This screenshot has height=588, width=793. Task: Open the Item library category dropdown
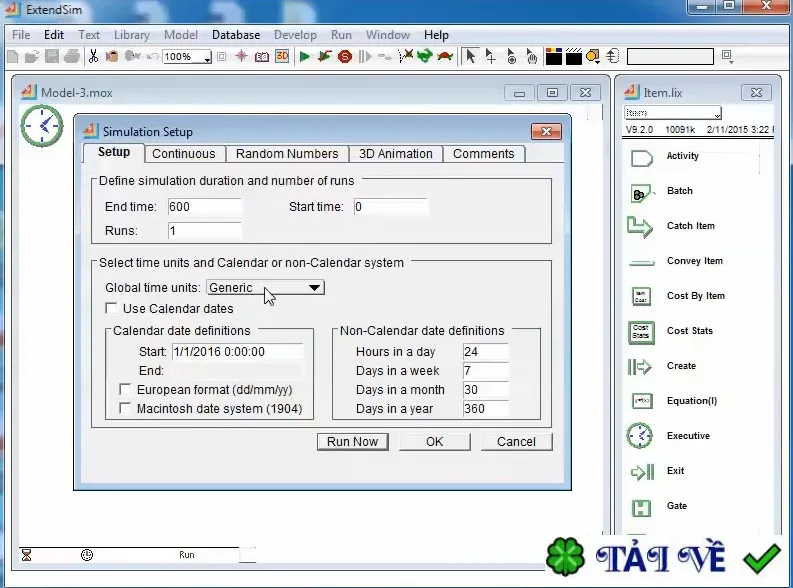point(673,113)
